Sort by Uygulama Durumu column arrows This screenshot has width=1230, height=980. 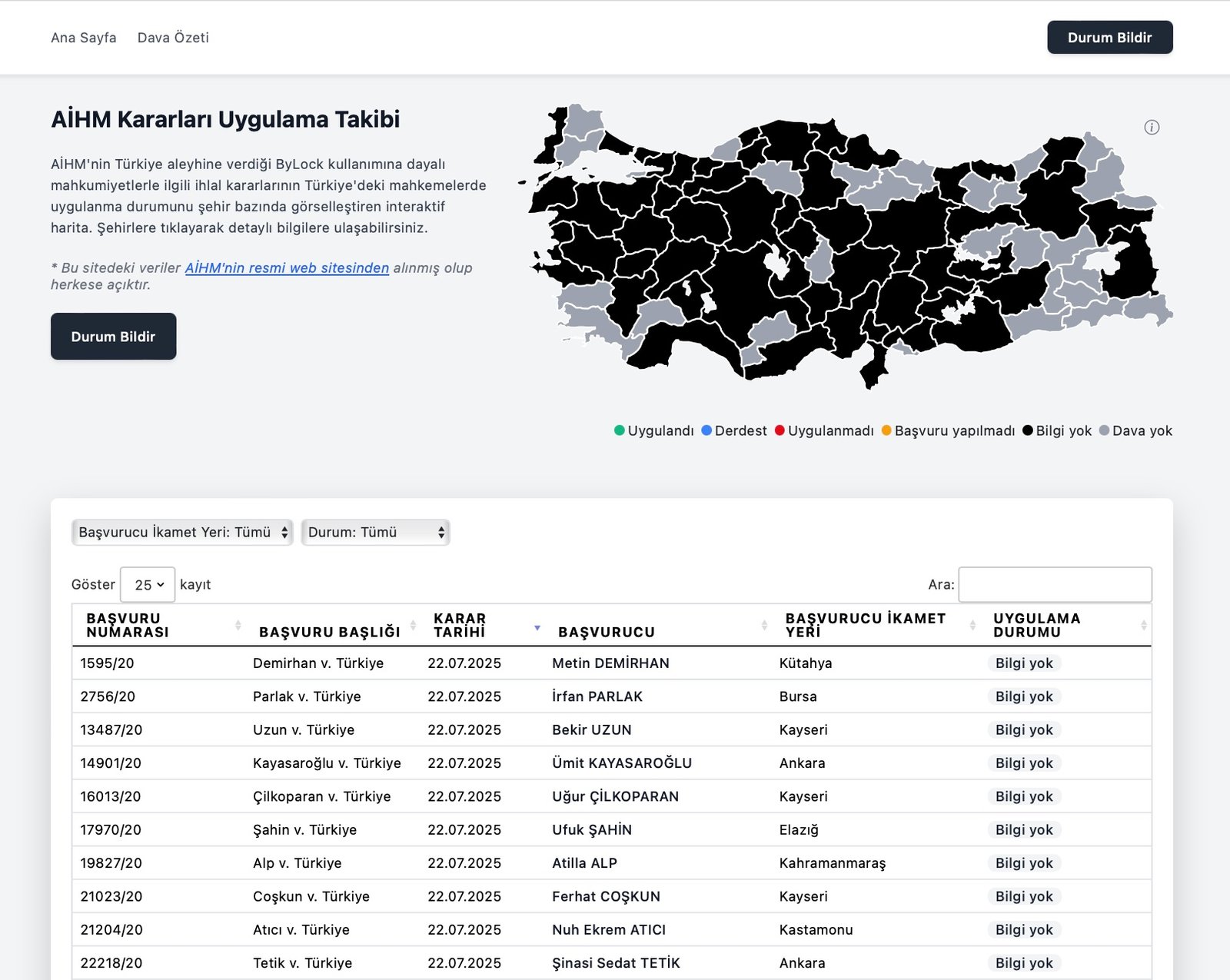(1143, 626)
